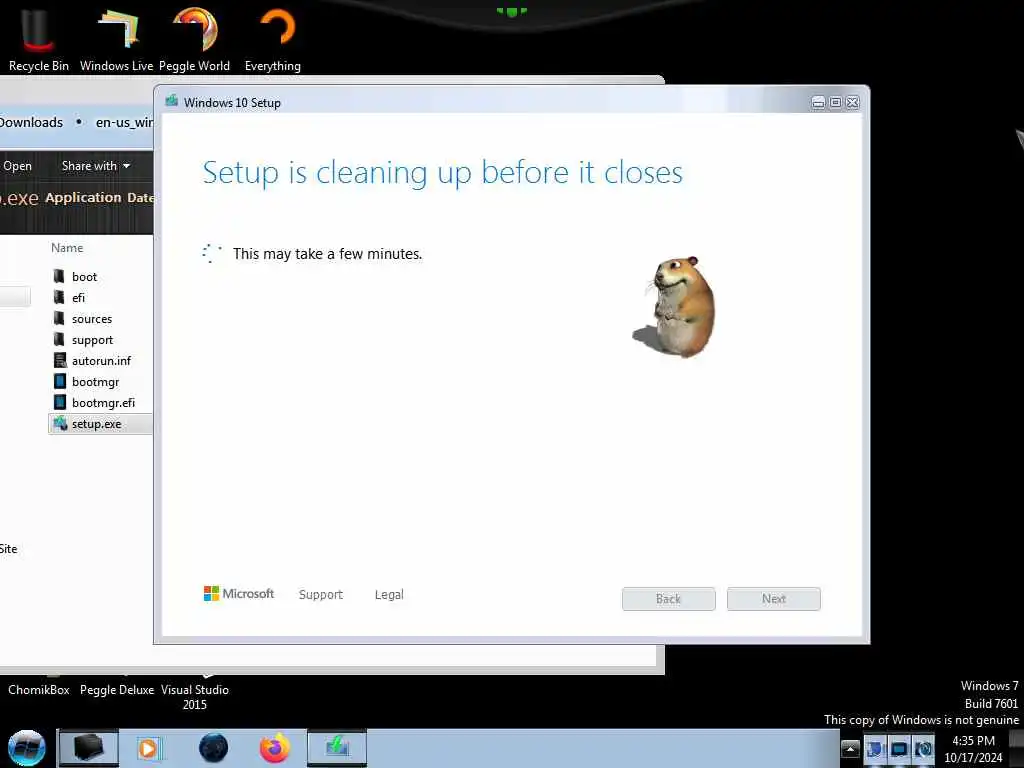Image resolution: width=1024 pixels, height=768 pixels.
Task: Click Open in the Explorer toolbar
Action: (x=17, y=166)
